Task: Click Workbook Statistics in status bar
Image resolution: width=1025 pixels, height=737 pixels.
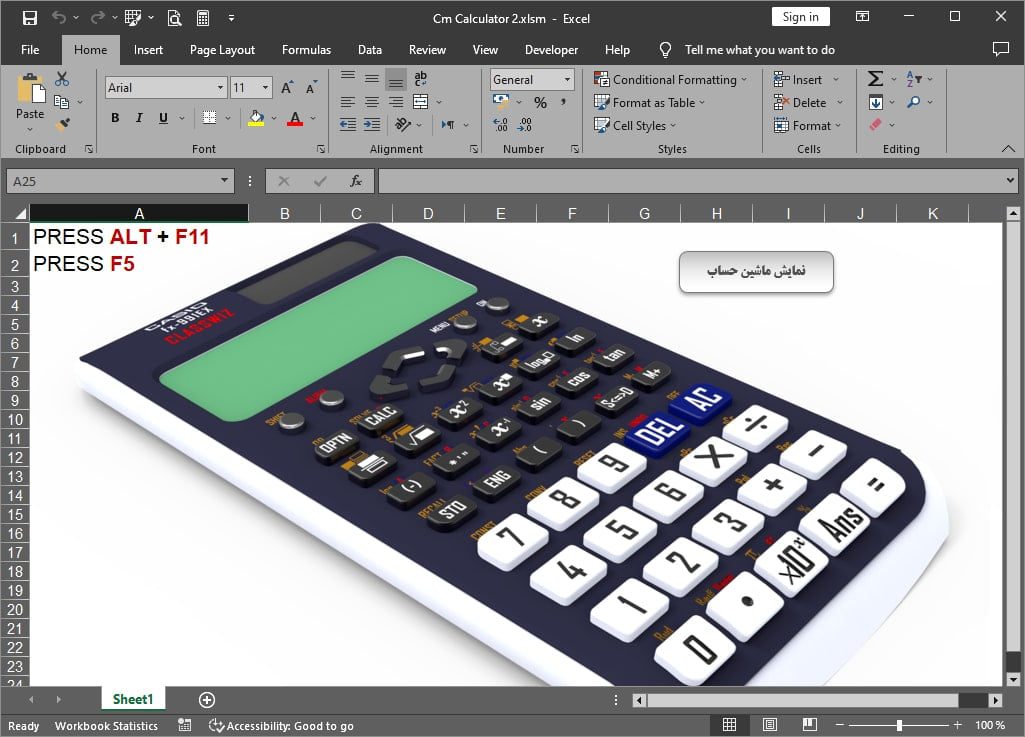Action: 107,726
